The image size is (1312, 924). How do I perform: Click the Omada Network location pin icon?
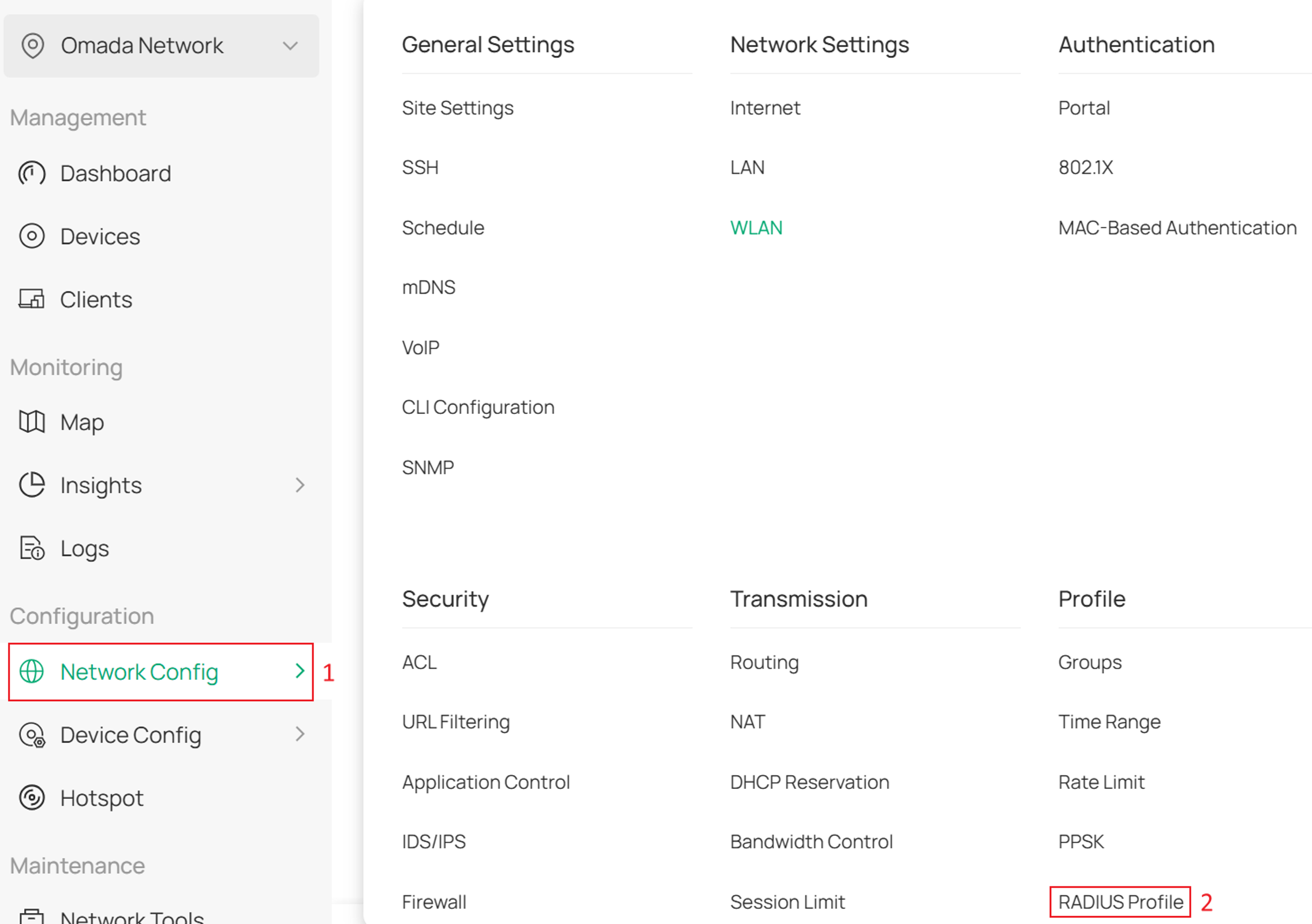[x=32, y=46]
